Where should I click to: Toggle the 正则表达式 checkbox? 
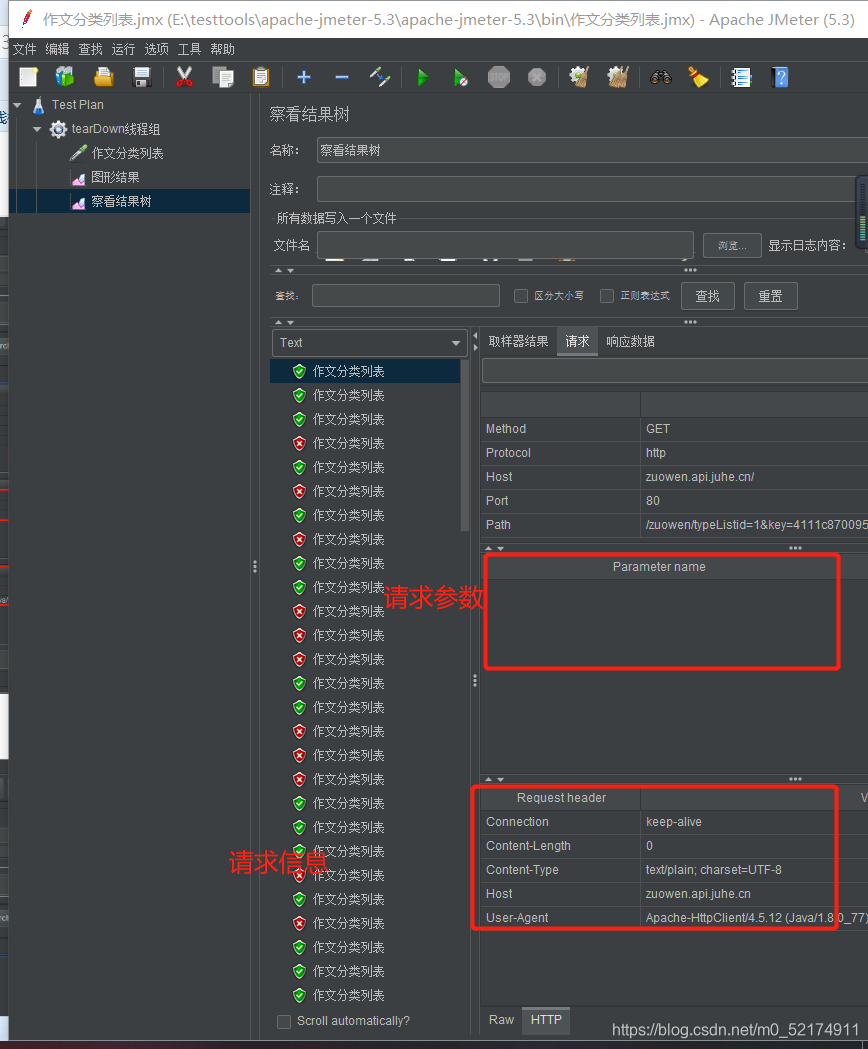(607, 296)
